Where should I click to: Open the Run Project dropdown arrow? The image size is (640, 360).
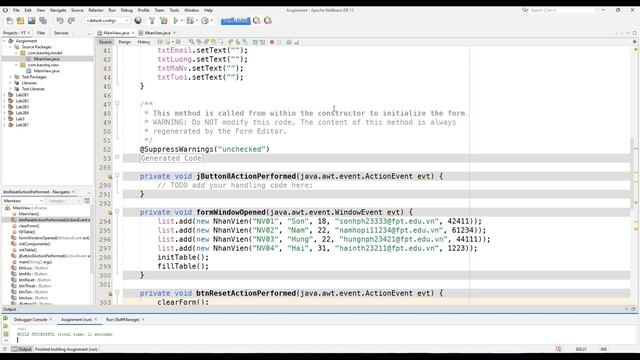(x=182, y=20)
